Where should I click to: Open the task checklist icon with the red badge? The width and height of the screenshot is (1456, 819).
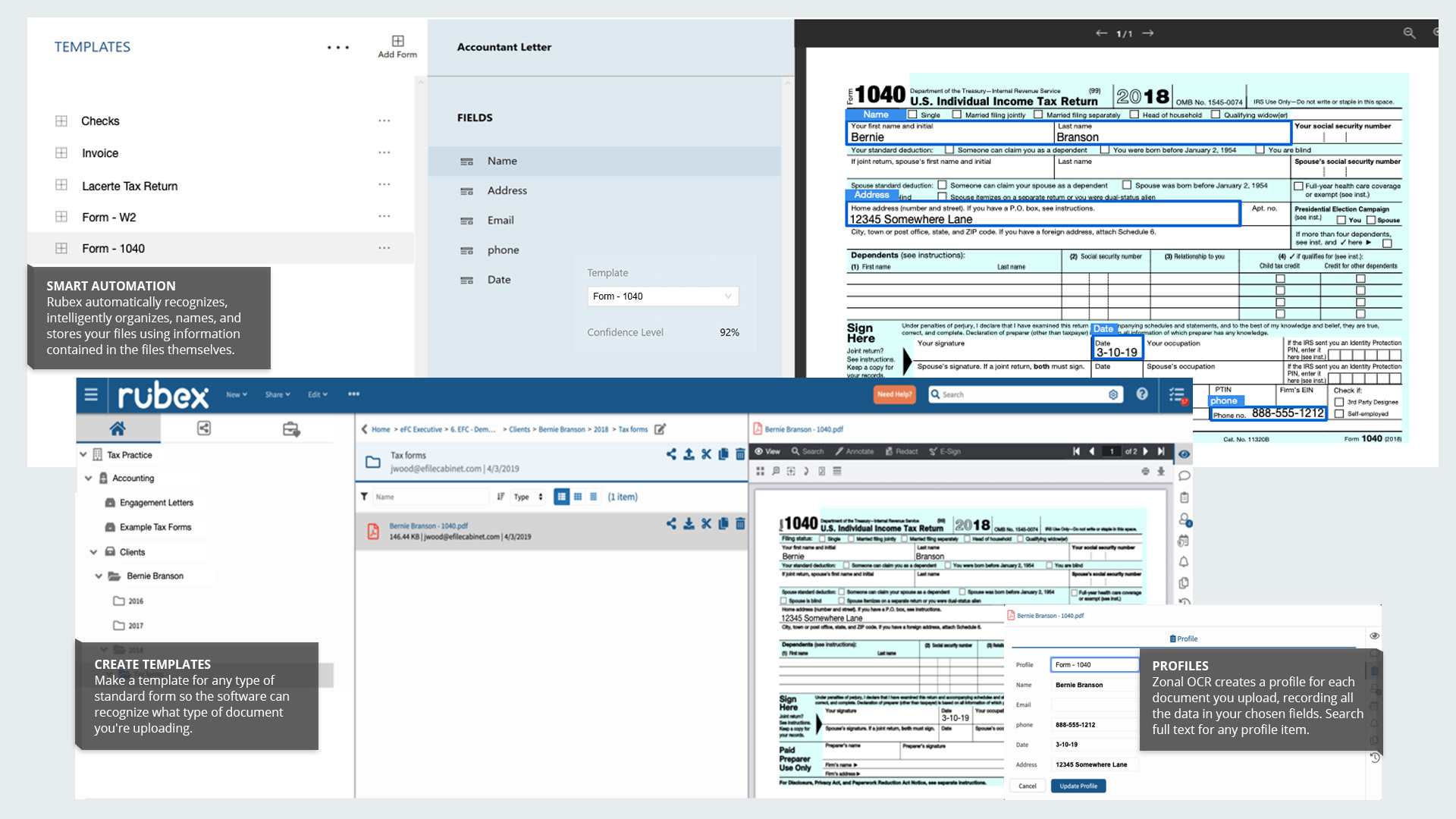1176,394
